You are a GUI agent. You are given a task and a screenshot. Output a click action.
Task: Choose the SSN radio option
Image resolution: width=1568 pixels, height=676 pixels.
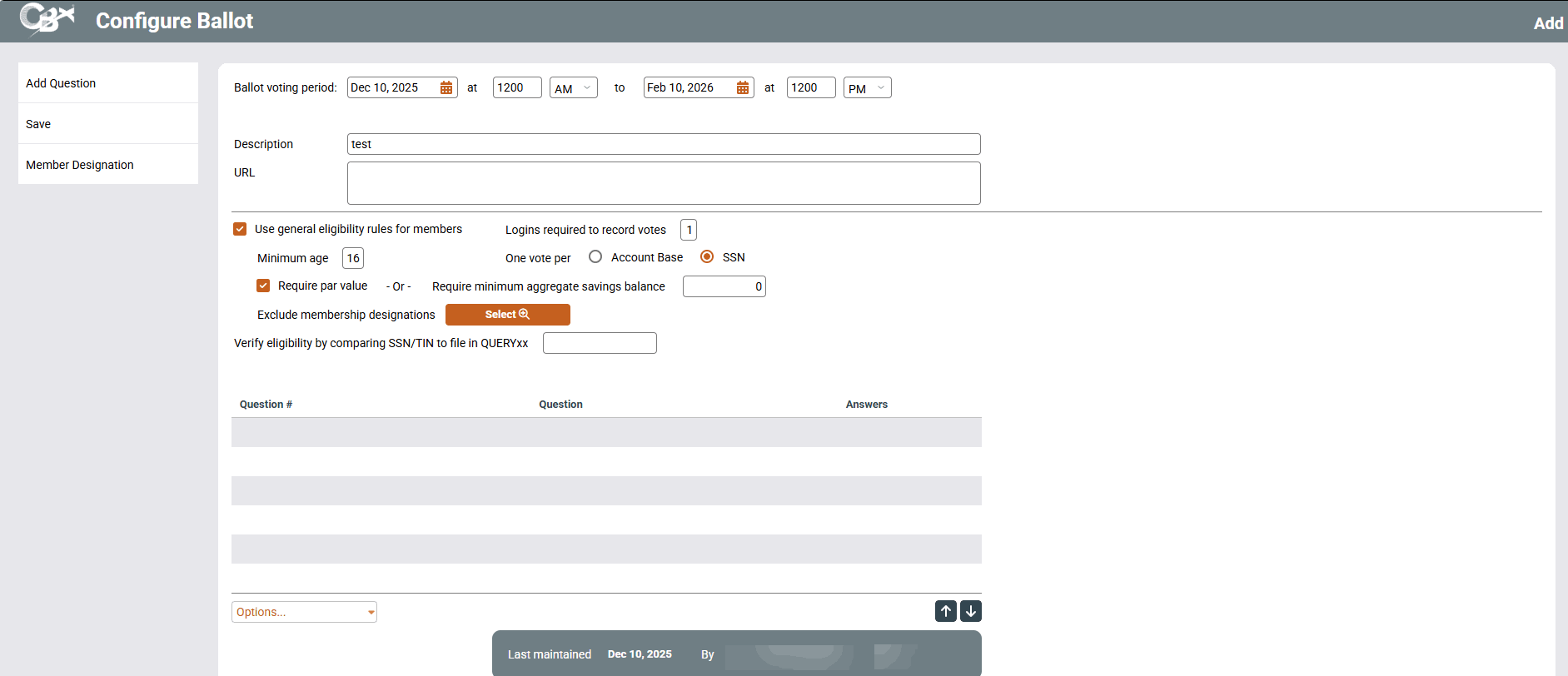pyautogui.click(x=707, y=257)
